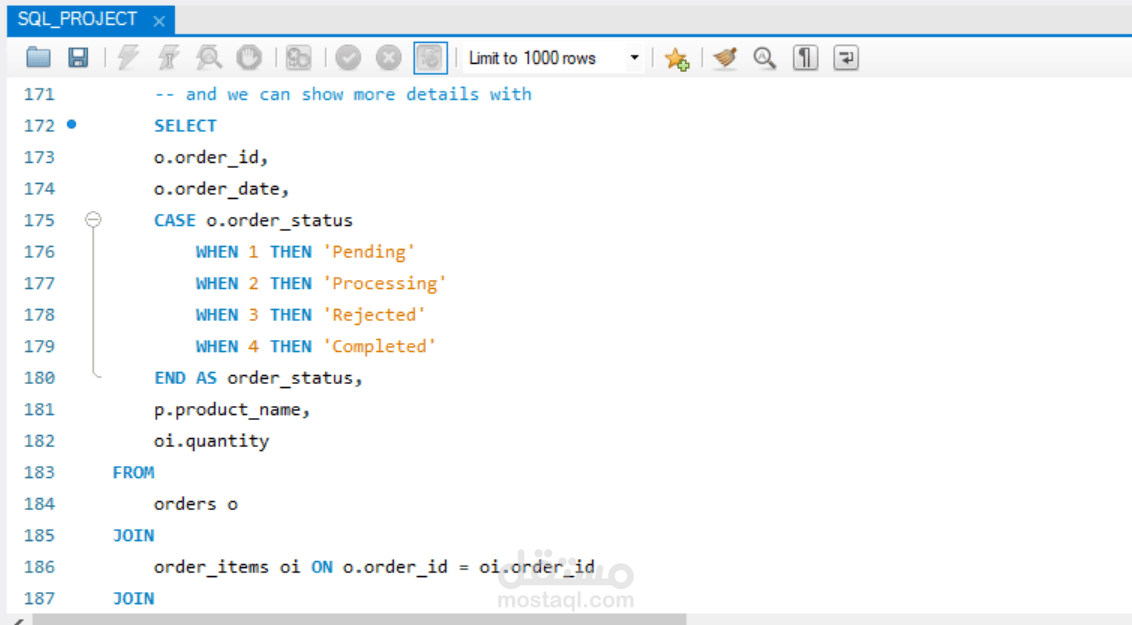Toggle invisible characters display

[805, 58]
